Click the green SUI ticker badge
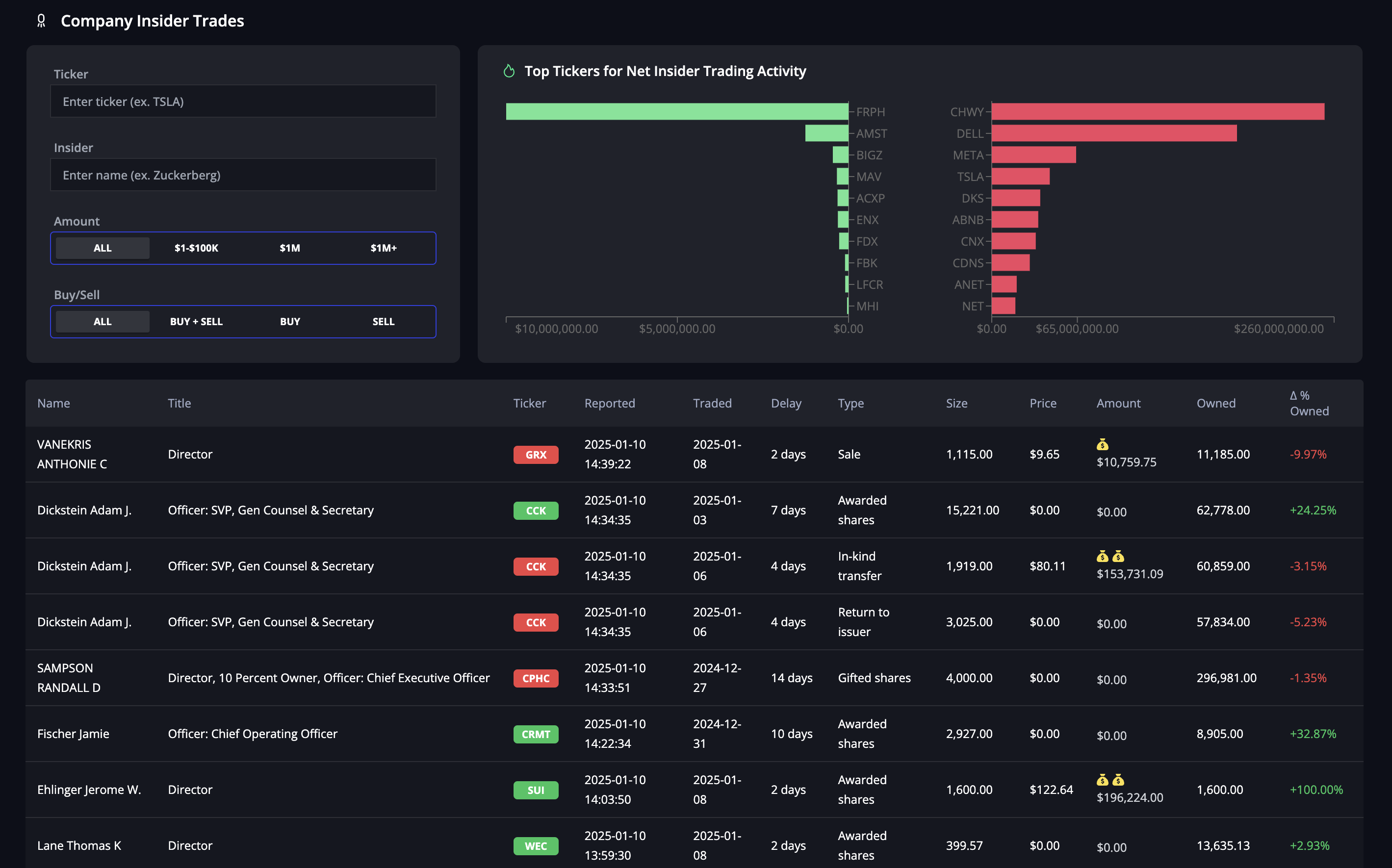Image resolution: width=1392 pixels, height=868 pixels. click(x=535, y=790)
